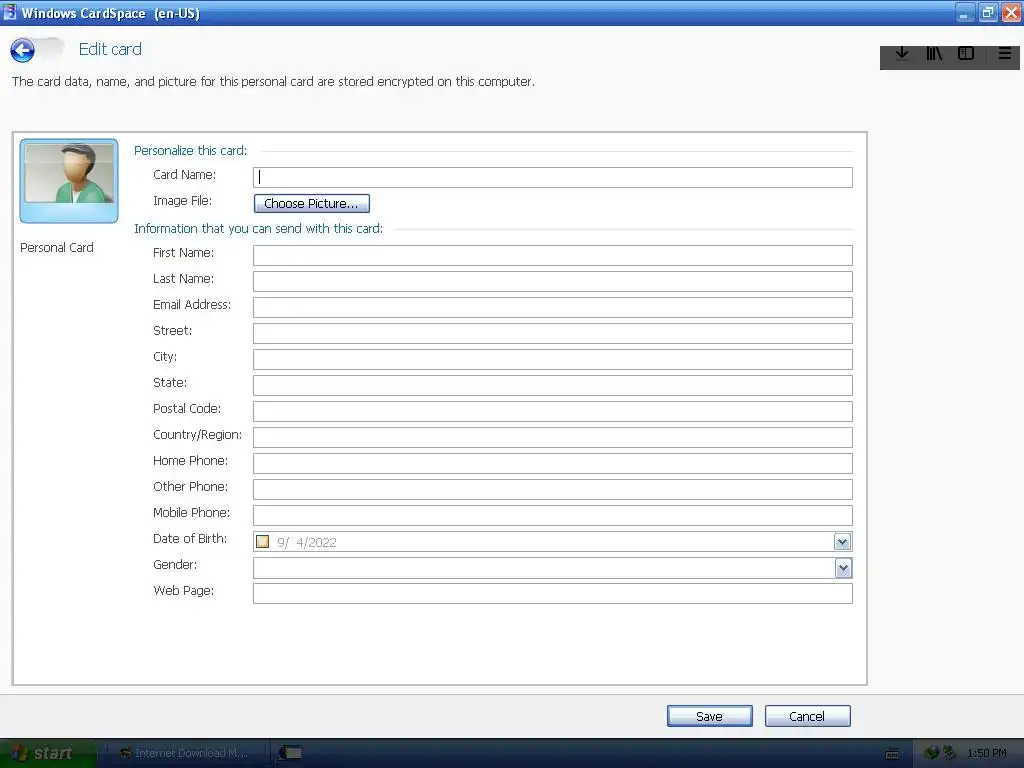Click the Other Phone field
This screenshot has height=768, width=1024.
(552, 489)
